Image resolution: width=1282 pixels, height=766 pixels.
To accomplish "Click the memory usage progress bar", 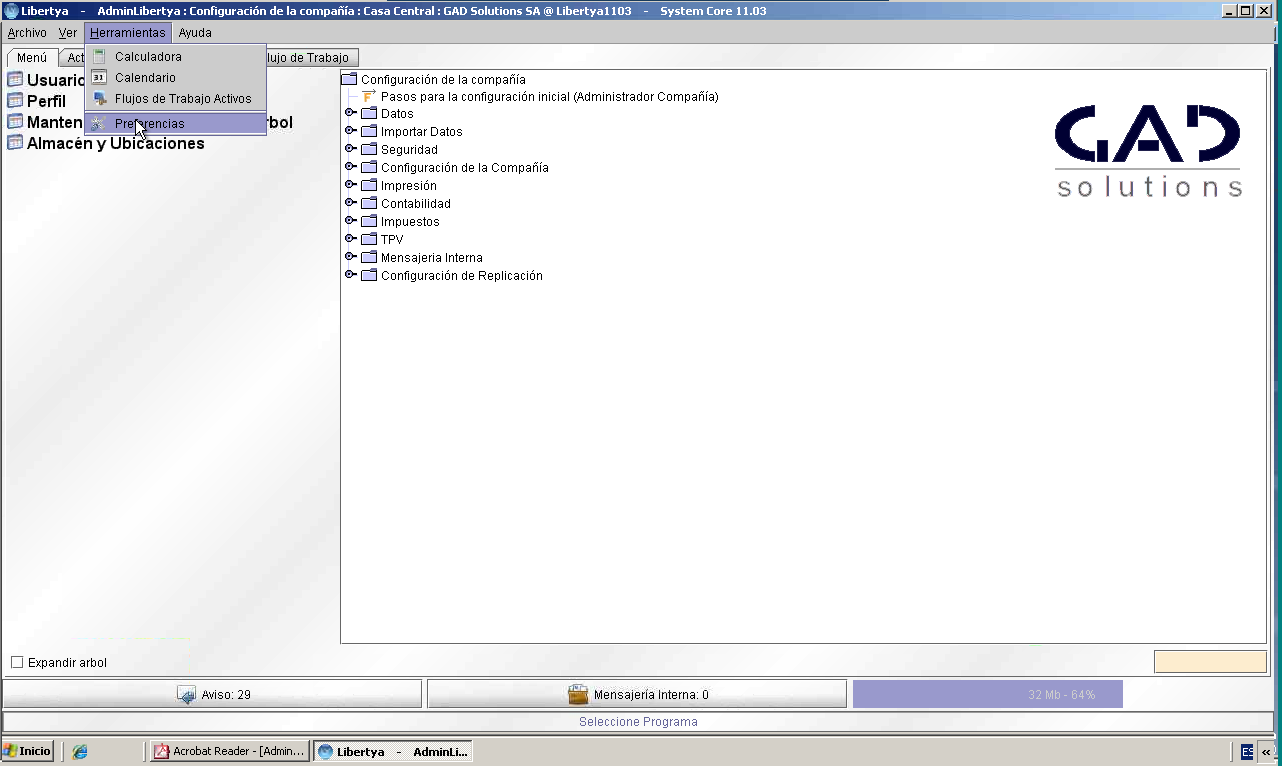I will [x=987, y=694].
